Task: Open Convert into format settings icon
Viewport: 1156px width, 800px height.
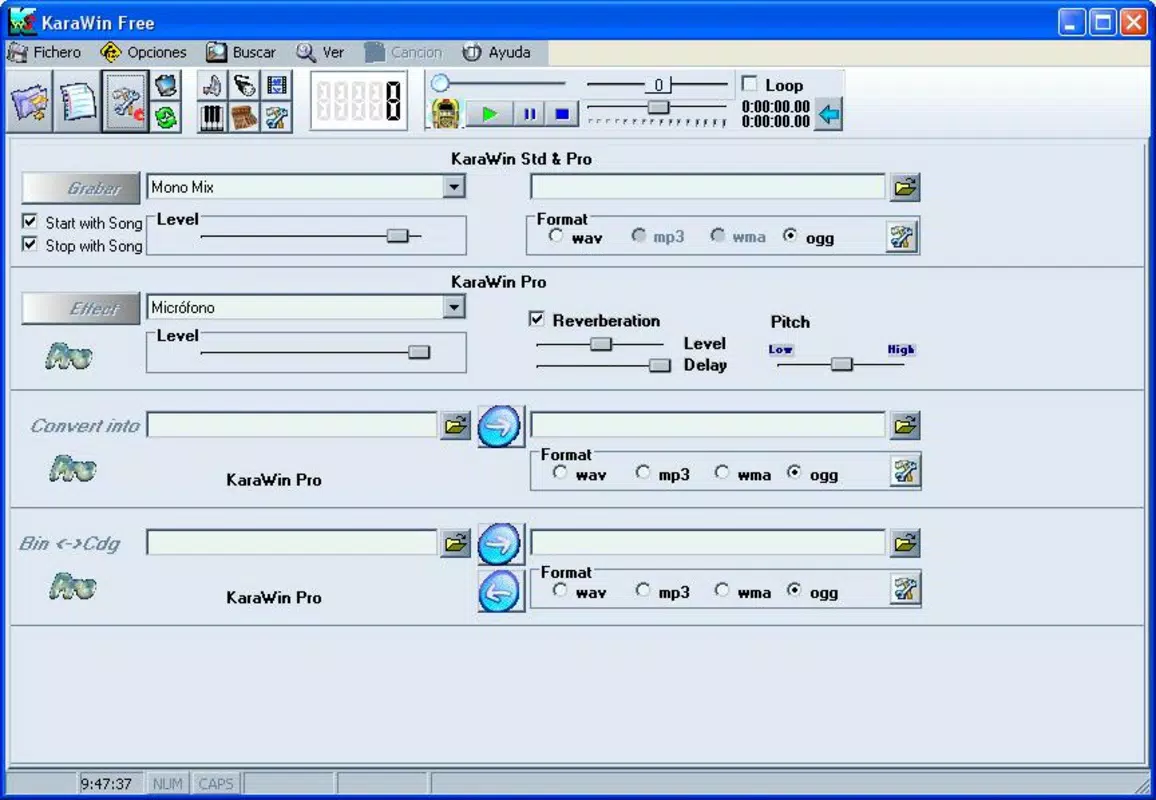Action: (x=905, y=471)
